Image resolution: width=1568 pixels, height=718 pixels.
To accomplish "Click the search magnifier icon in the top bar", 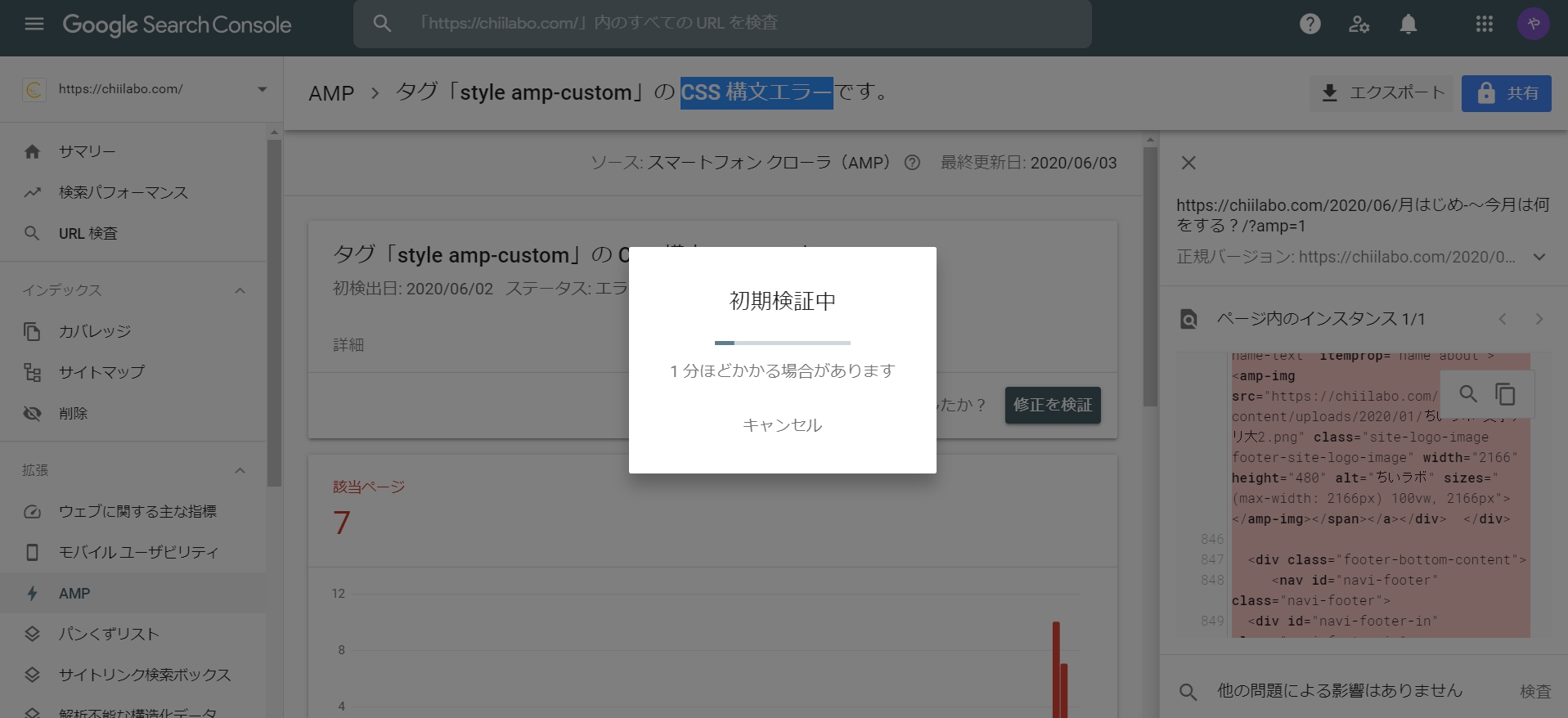I will click(382, 24).
